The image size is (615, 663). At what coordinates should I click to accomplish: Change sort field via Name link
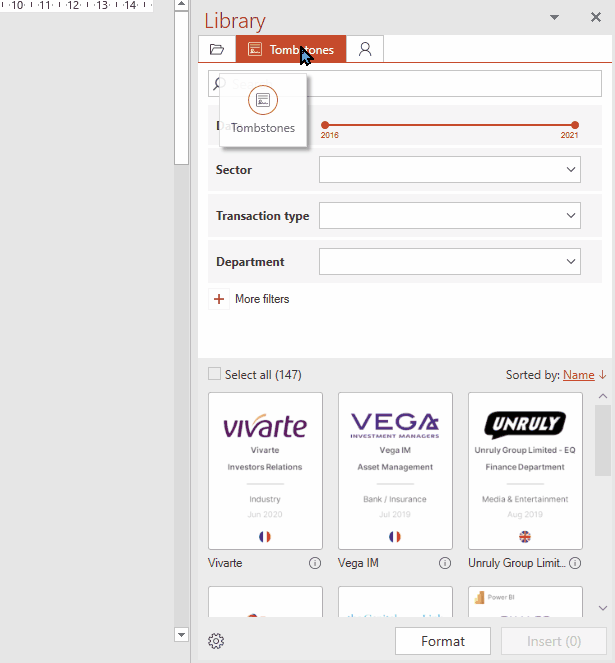579,375
